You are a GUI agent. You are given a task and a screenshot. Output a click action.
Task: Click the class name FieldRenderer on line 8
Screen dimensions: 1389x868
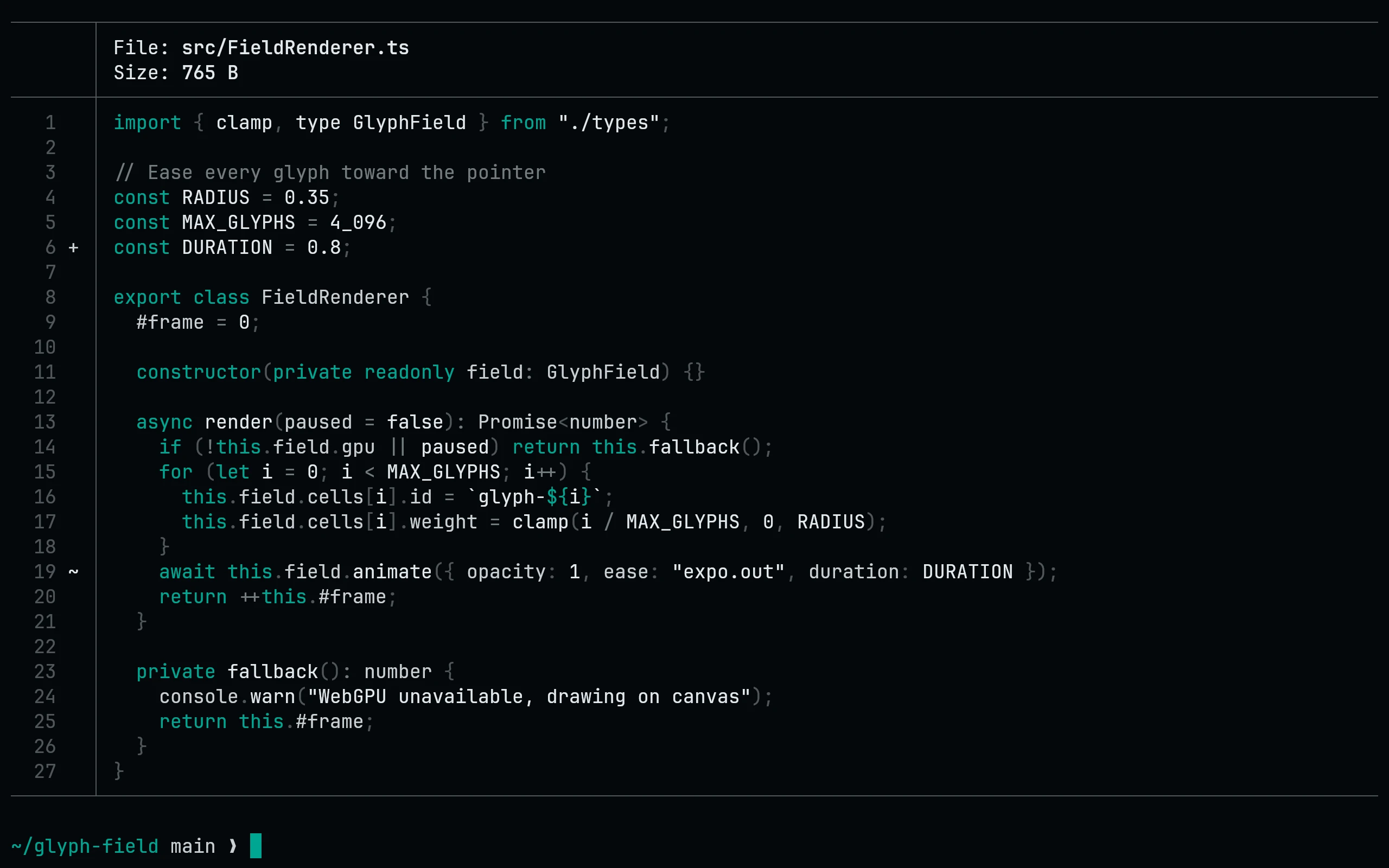[335, 297]
